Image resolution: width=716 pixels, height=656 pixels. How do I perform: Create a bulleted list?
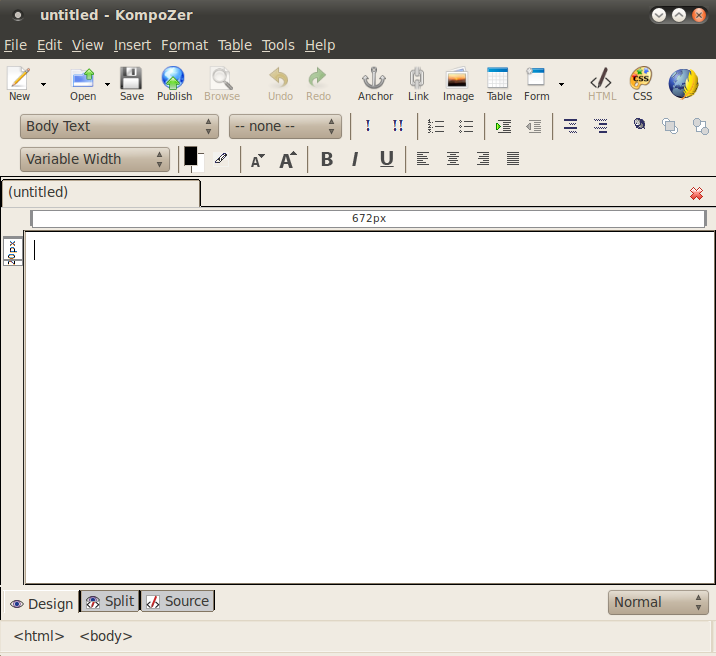[x=466, y=126]
